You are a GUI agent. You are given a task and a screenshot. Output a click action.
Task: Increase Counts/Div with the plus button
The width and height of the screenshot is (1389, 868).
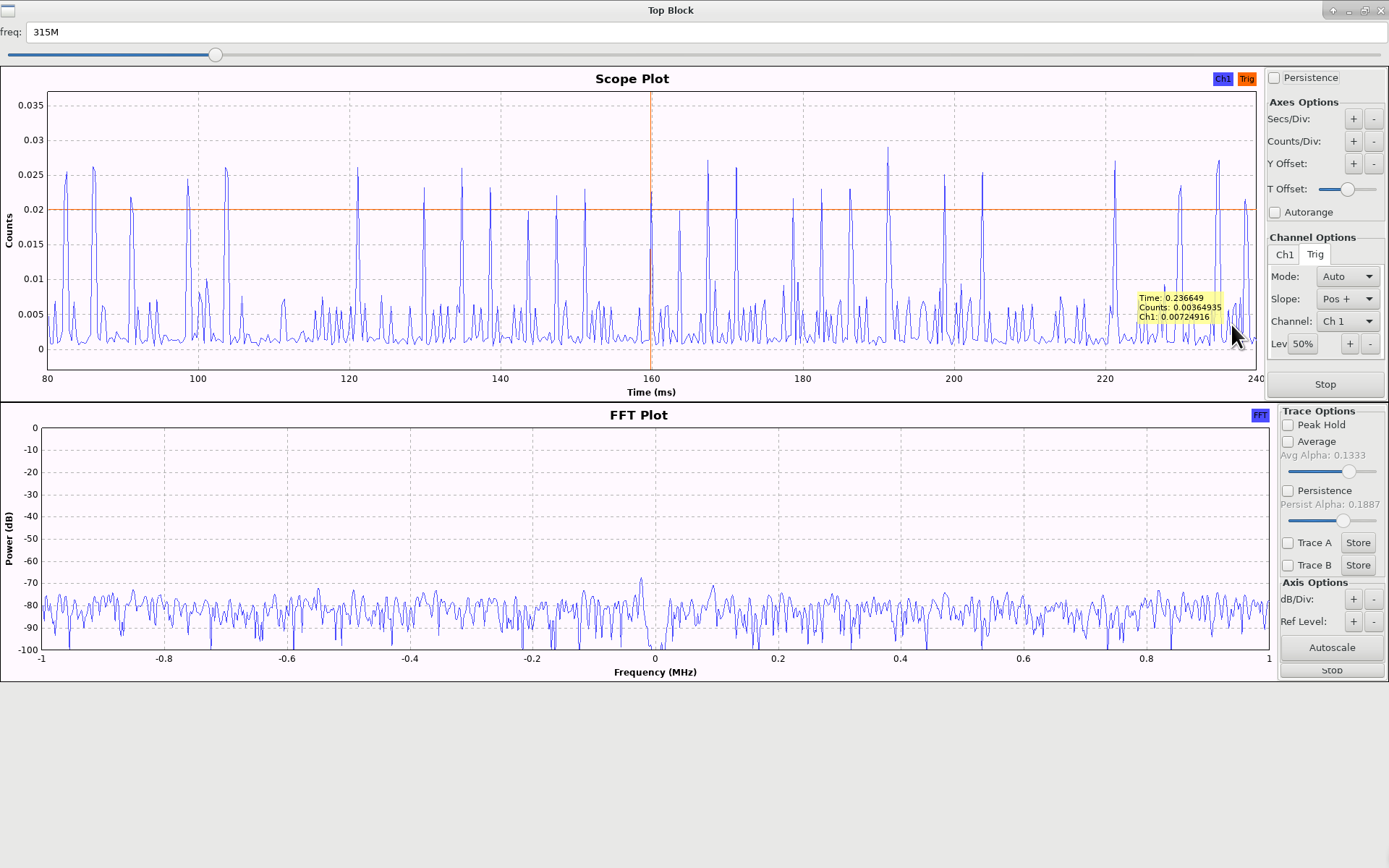(1354, 142)
